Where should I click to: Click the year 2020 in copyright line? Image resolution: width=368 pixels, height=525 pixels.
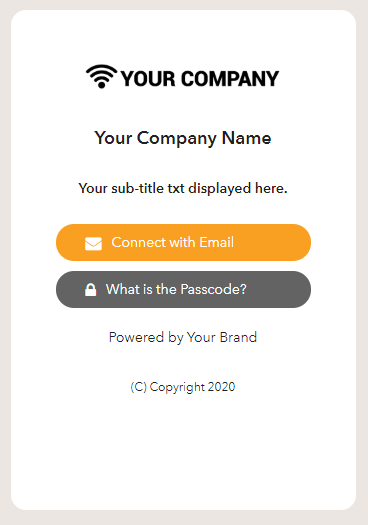221,387
